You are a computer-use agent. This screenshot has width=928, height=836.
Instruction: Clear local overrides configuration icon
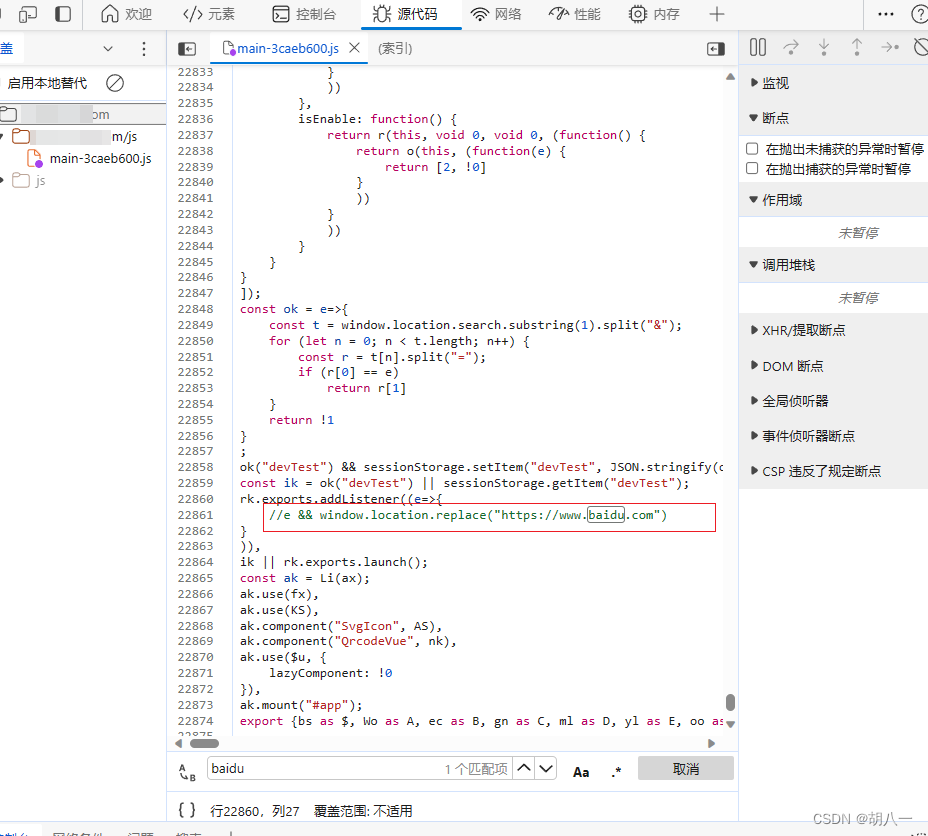coord(115,83)
